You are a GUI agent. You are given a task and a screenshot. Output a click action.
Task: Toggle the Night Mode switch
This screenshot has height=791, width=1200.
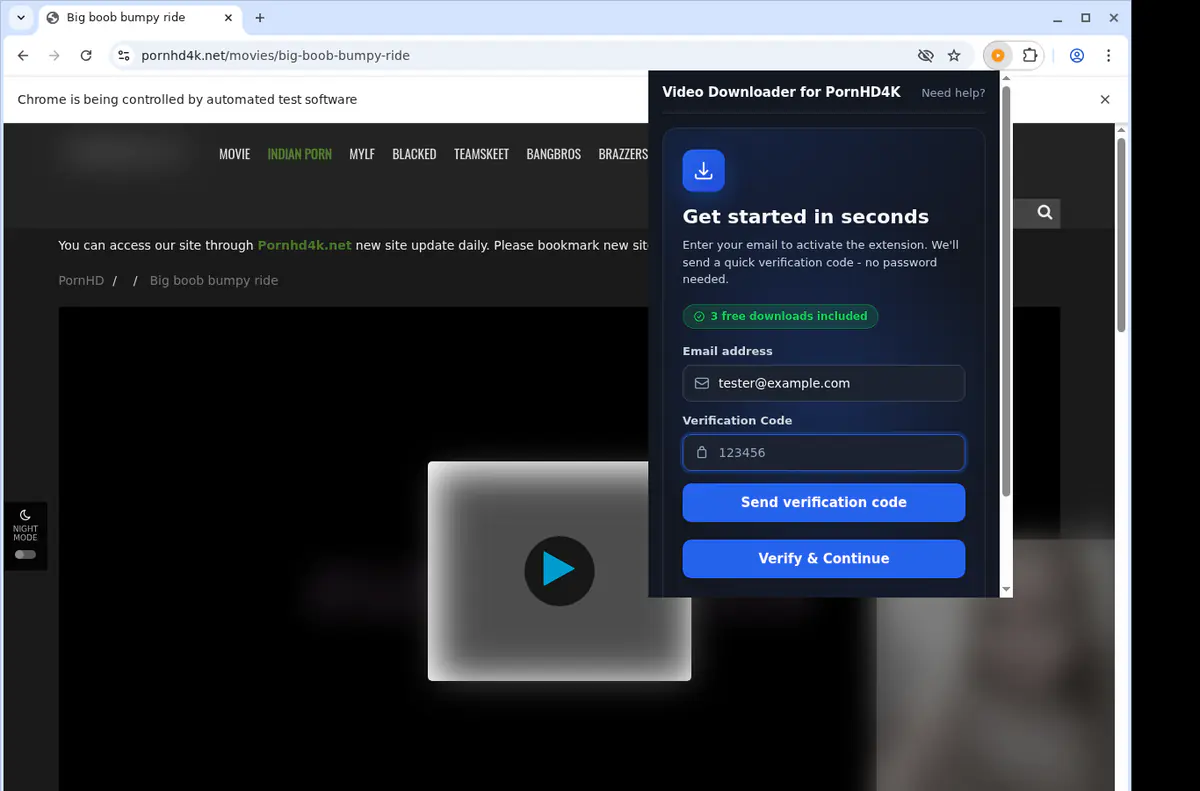pos(25,554)
